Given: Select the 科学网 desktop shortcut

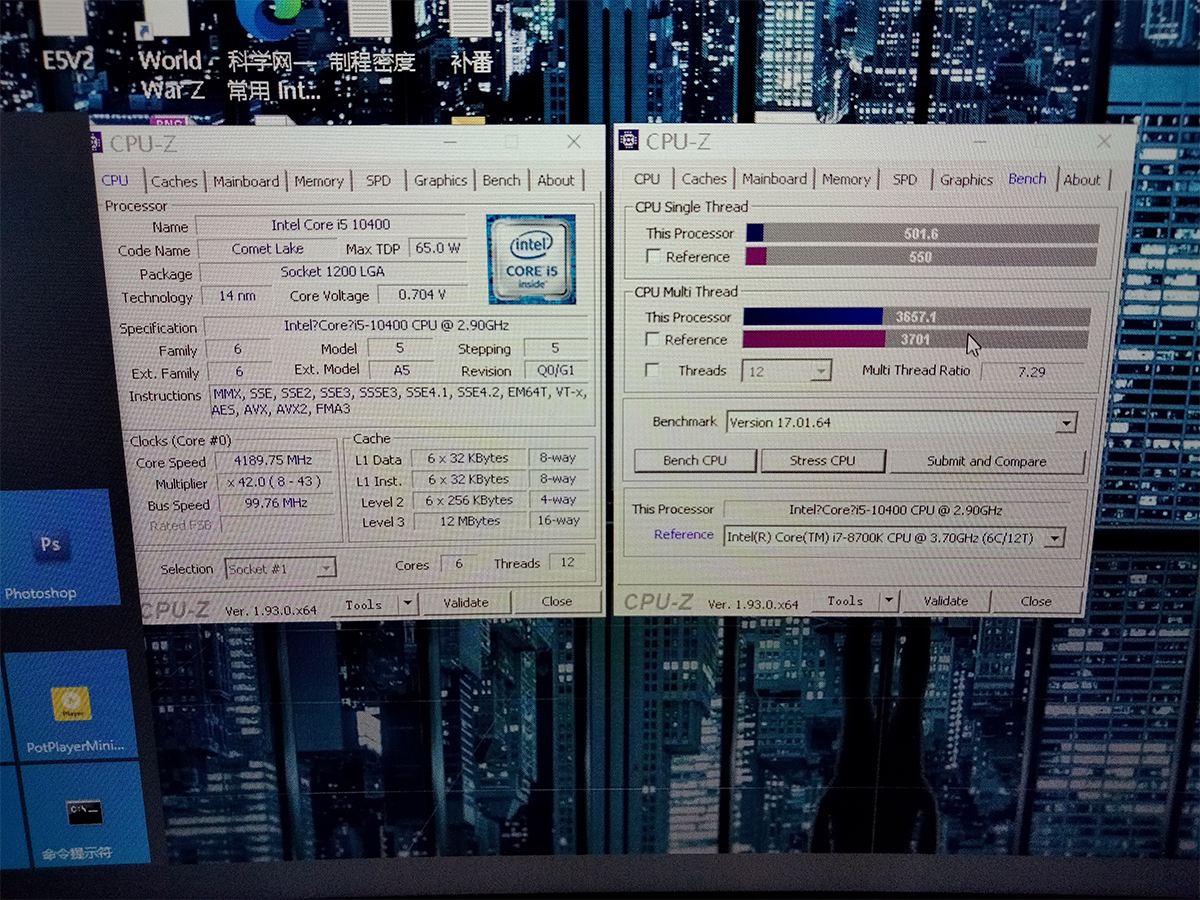Looking at the screenshot, I should click(x=272, y=50).
